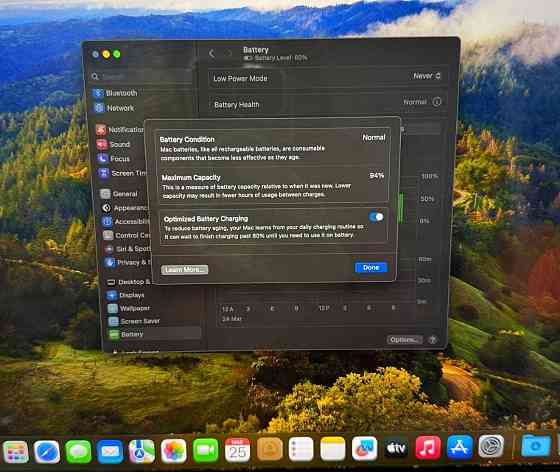Open Reminders from the Dock
The height and width of the screenshot is (472, 560).
pyautogui.click(x=301, y=449)
